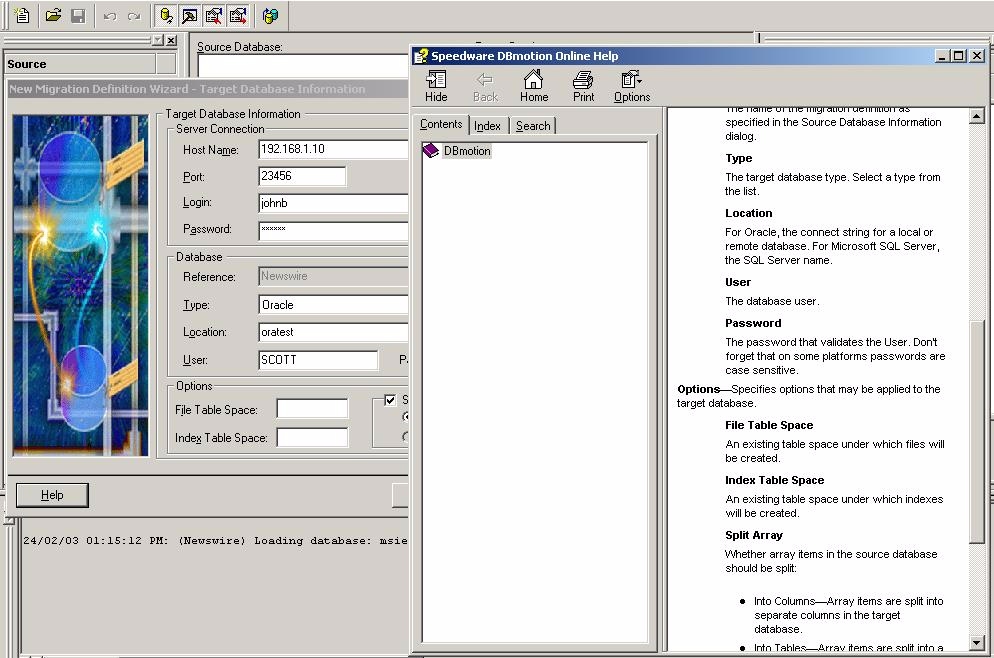Click the two-database migrate toolbar icon

pyautogui.click(x=270, y=16)
